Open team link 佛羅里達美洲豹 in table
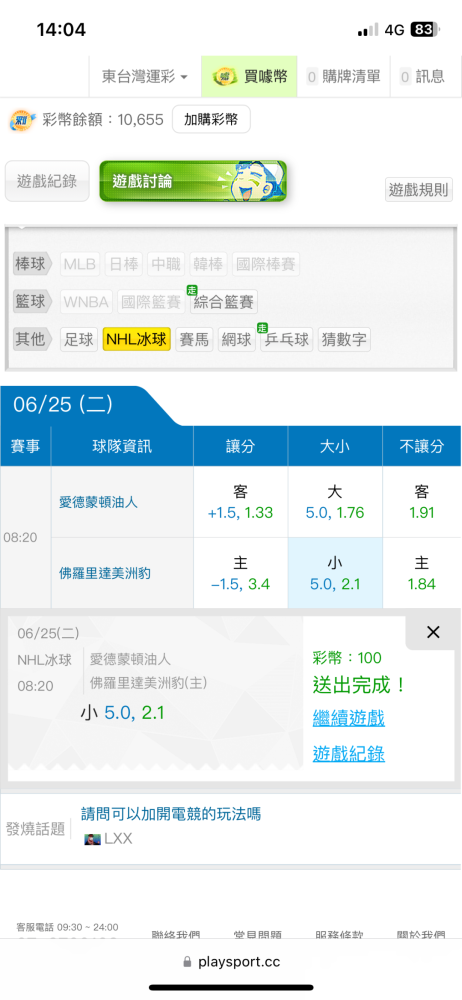This screenshot has width=462, height=1000. point(105,573)
